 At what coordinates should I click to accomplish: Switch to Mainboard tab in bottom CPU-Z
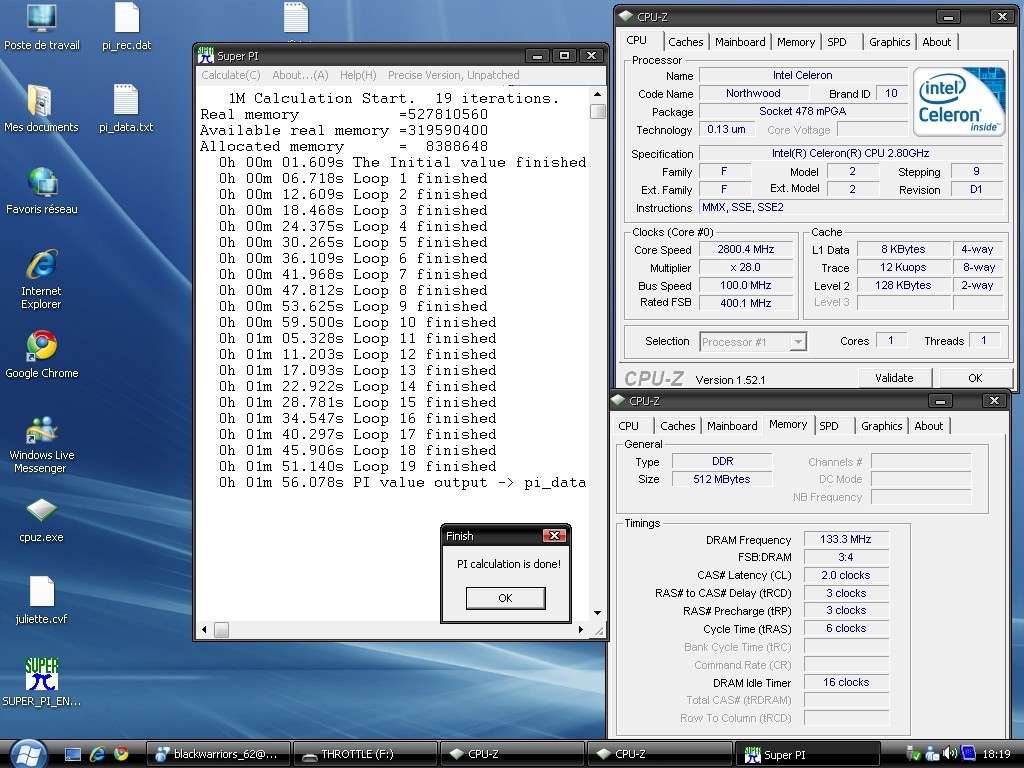tap(732, 426)
